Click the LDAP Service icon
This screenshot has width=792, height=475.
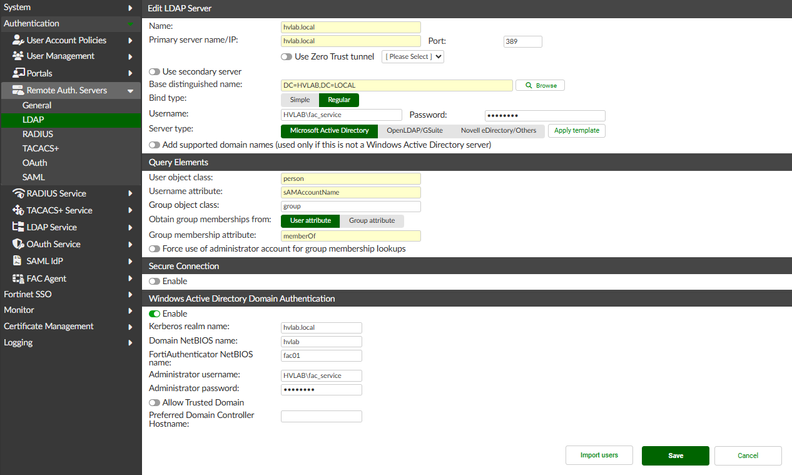18,227
